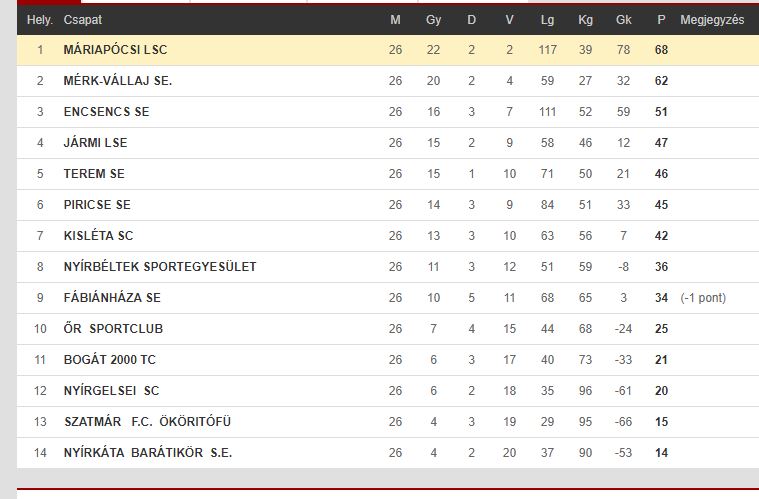Open the MÁRIAPÓCSI LSC team link
This screenshot has height=499, width=759.
[115, 50]
